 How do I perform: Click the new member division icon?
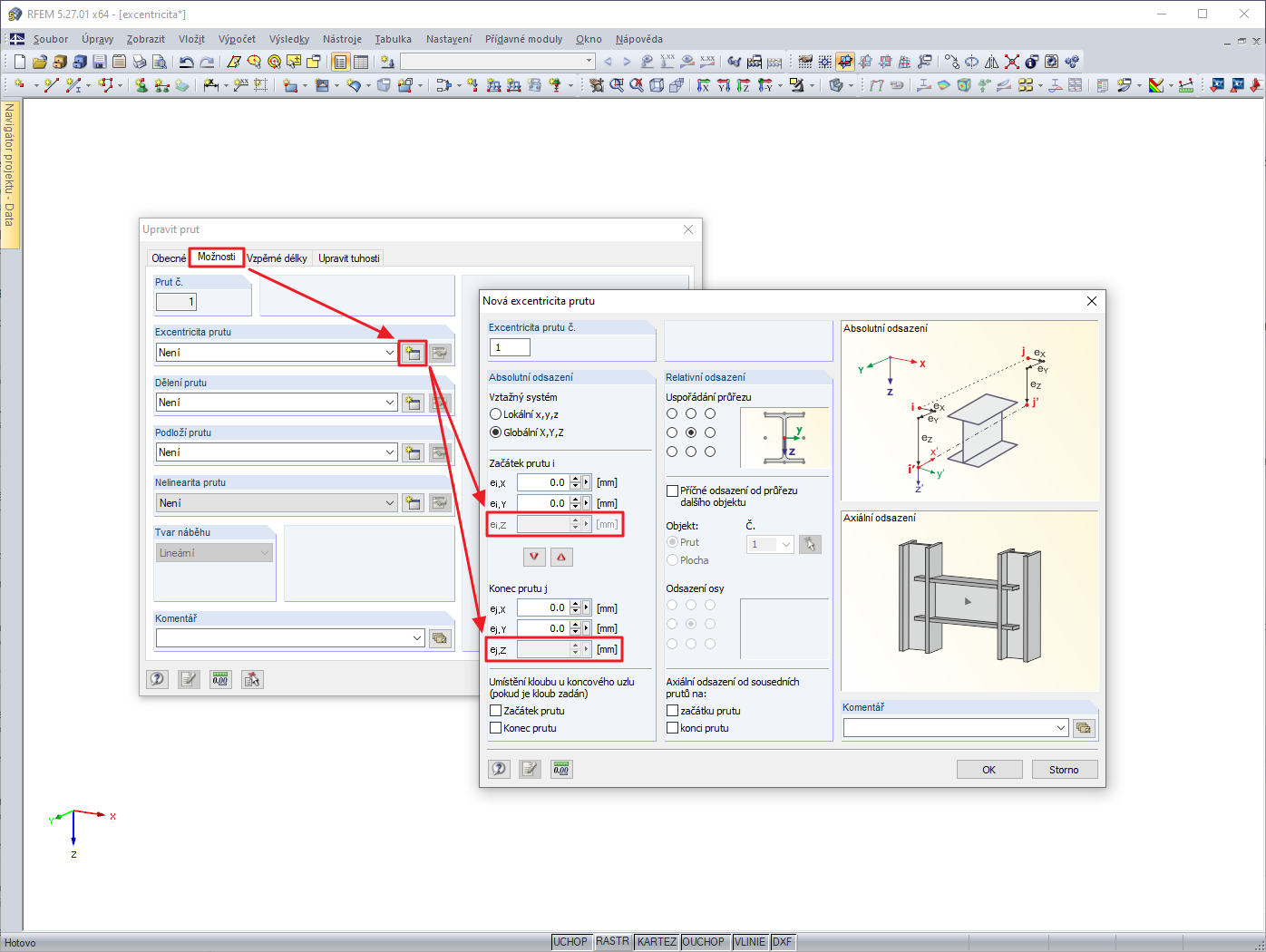click(x=413, y=403)
